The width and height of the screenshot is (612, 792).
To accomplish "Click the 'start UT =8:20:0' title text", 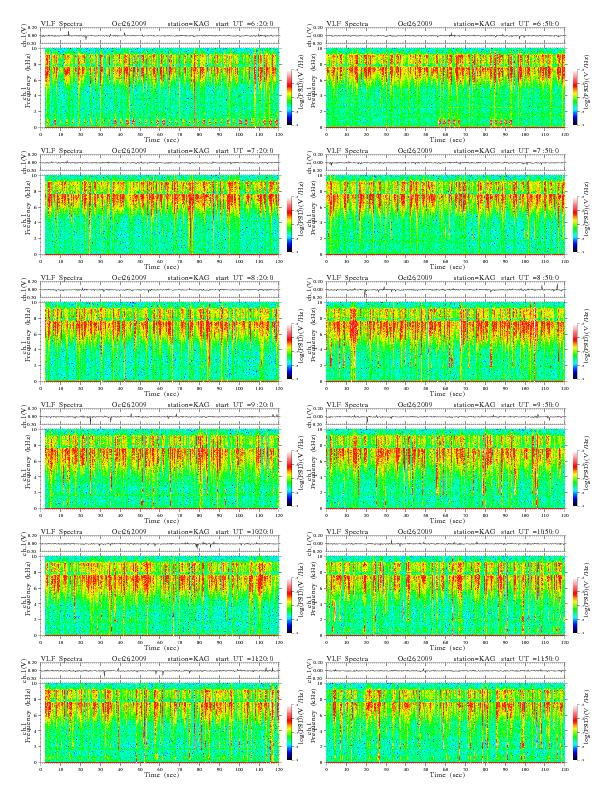I will 245,278.
